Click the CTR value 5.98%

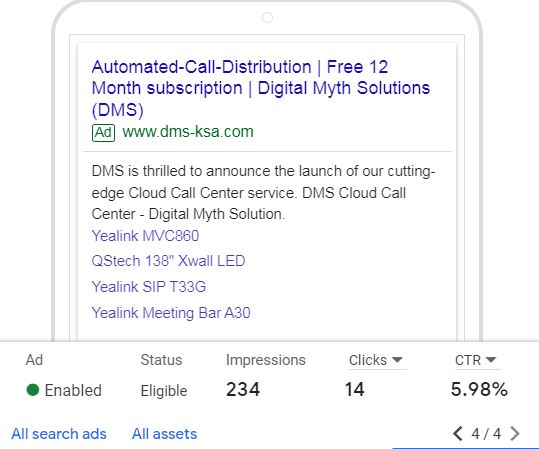coord(479,390)
